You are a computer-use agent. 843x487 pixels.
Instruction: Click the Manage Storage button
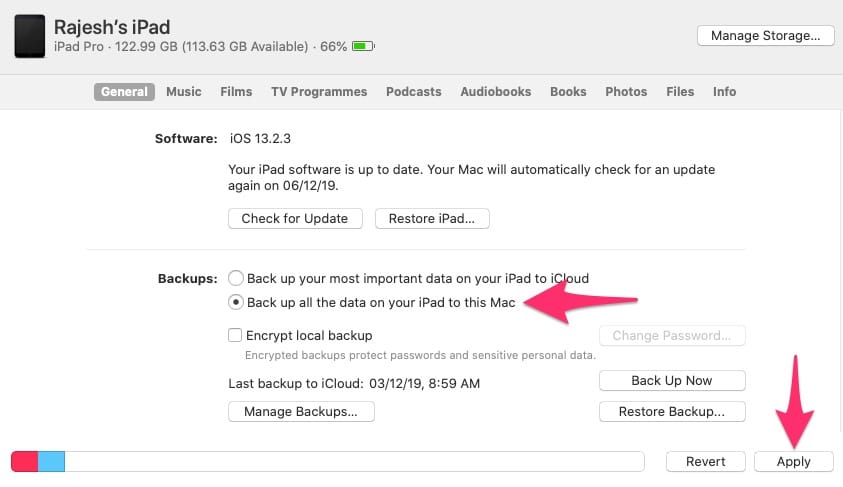point(765,35)
